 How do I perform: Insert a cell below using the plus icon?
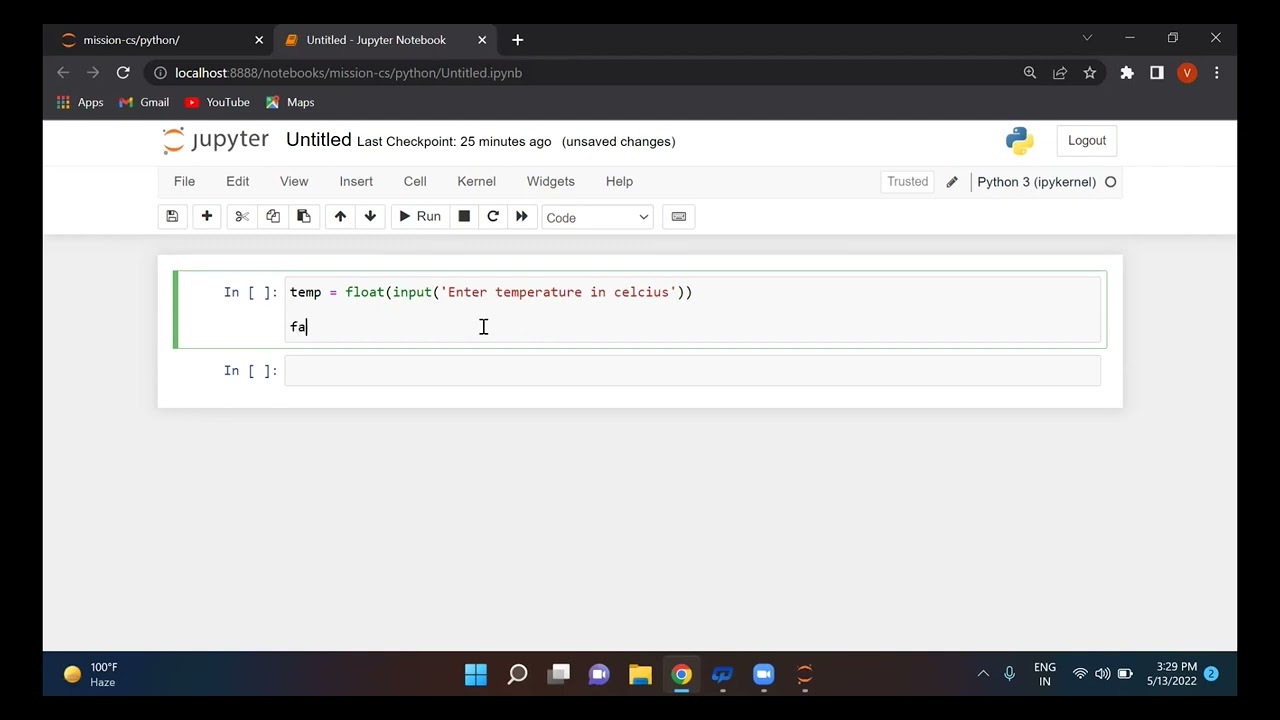(207, 217)
